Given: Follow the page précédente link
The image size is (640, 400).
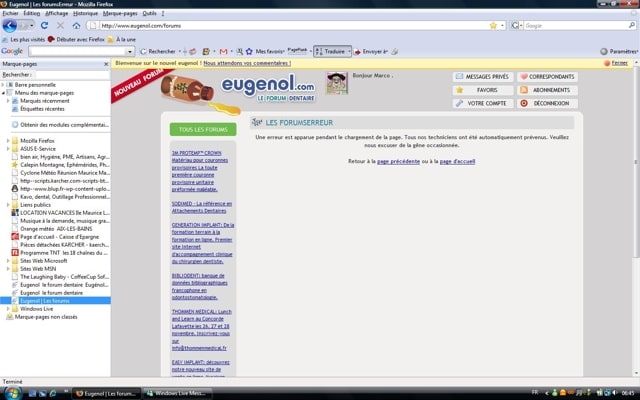Looking at the screenshot, I should [398, 162].
